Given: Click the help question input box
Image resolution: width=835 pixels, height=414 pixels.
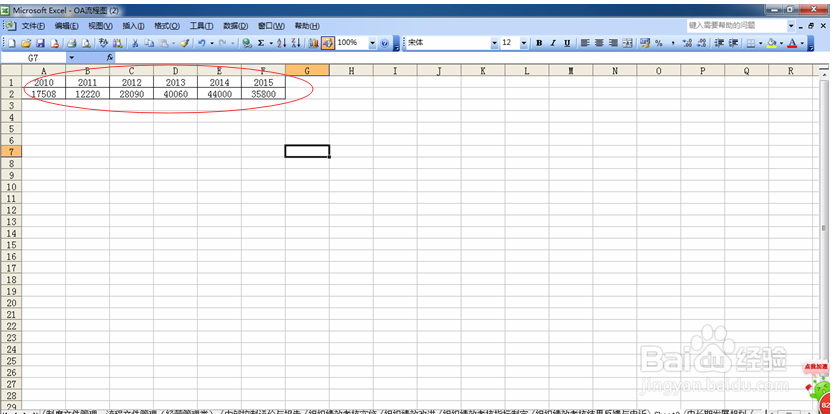Looking at the screenshot, I should (736, 25).
